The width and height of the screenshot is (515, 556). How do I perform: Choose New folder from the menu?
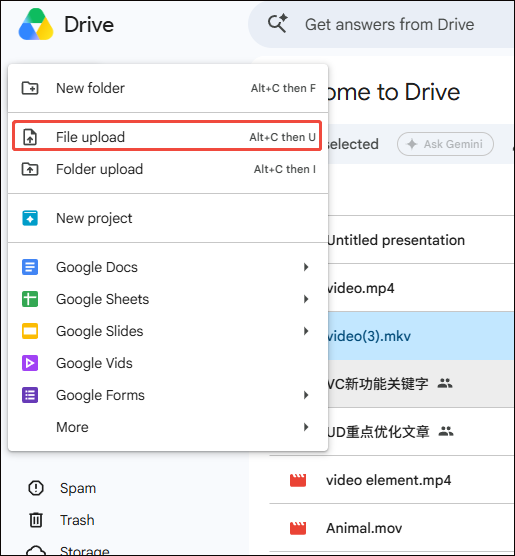168,88
